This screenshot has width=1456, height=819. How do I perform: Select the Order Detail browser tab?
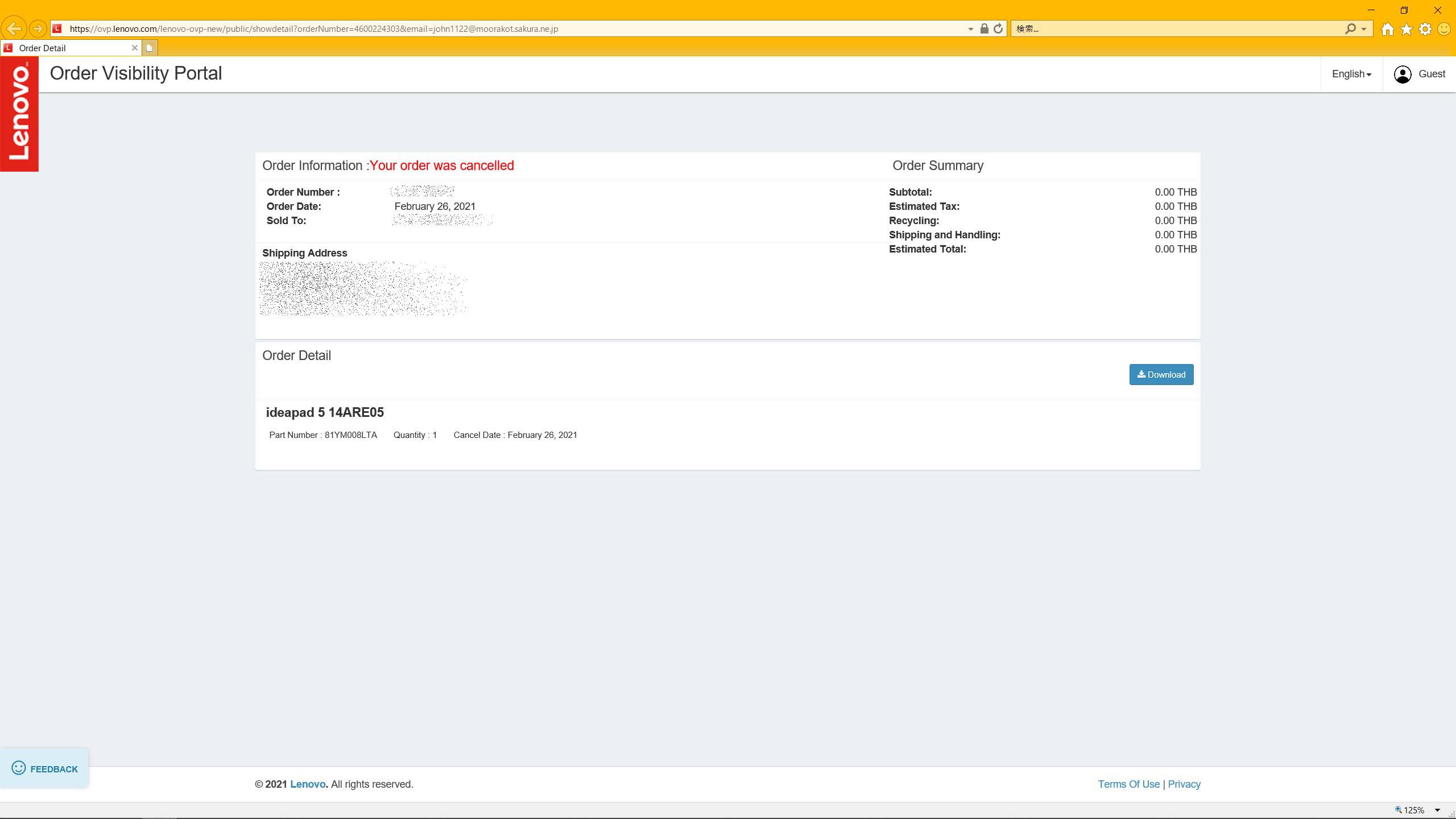pos(71,48)
